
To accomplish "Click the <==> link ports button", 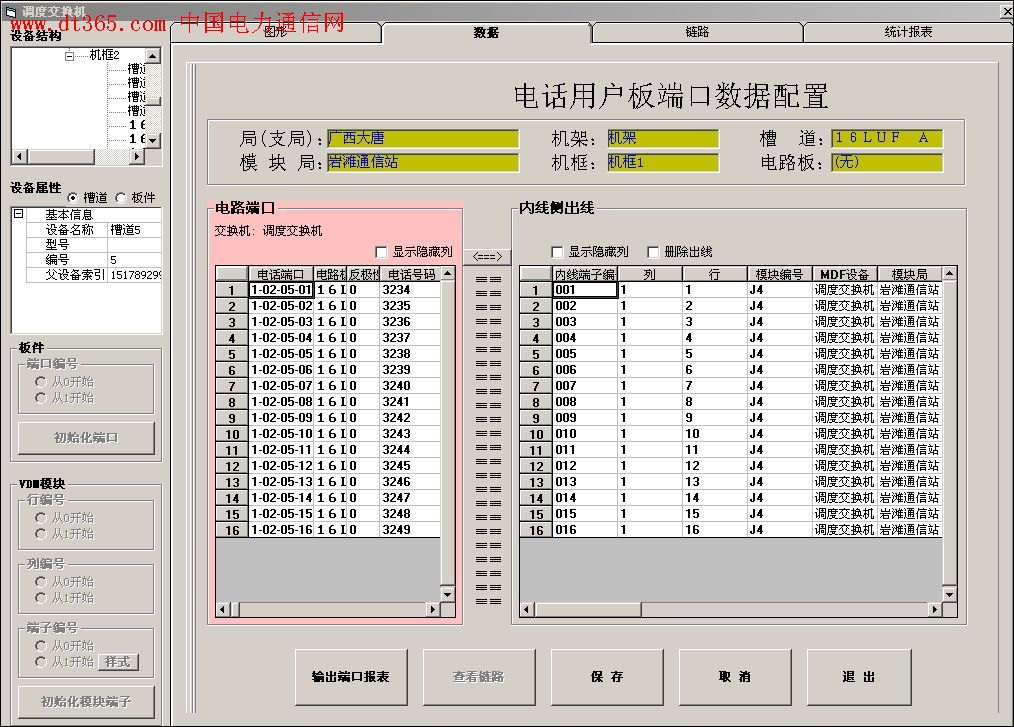I will [x=487, y=256].
